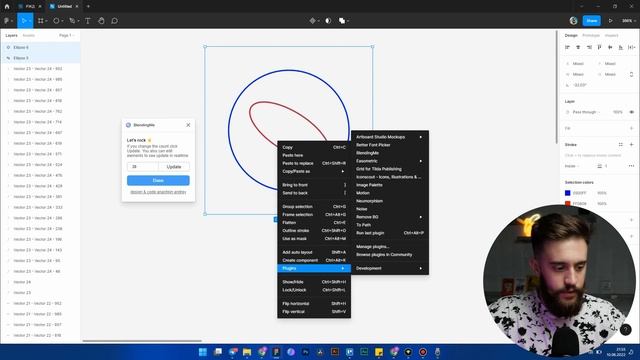Choose Copy from context menu
The width and height of the screenshot is (640, 360).
coord(314,147)
